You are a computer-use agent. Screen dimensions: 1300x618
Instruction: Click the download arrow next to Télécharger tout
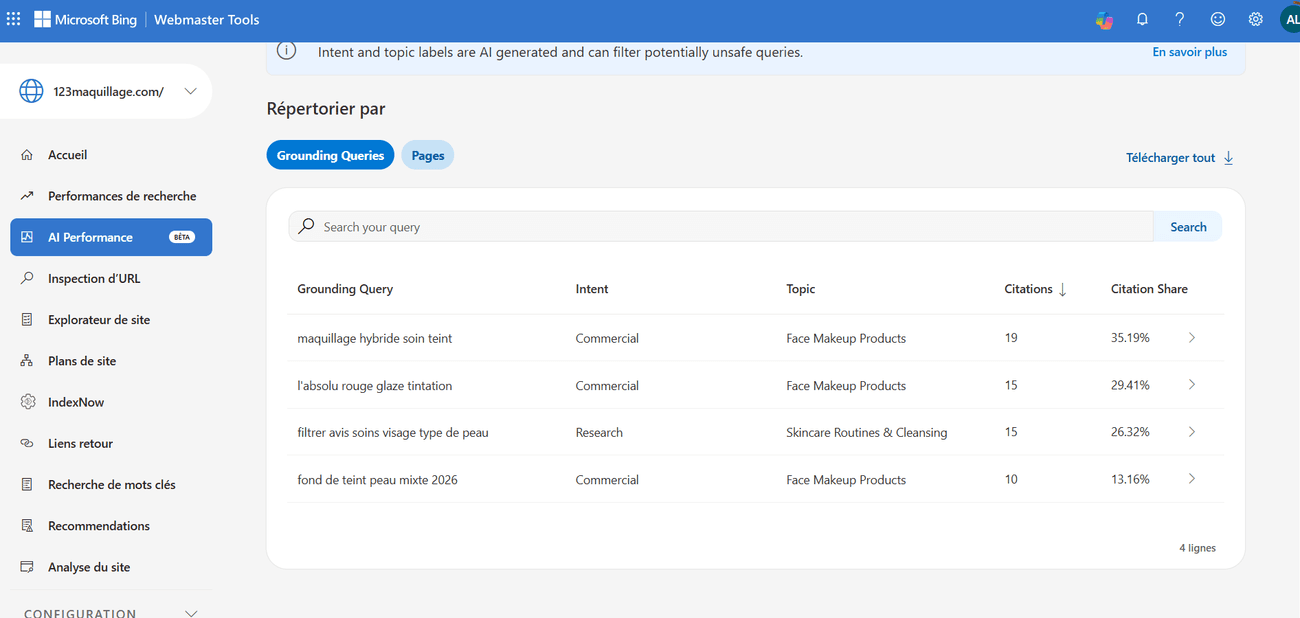[x=1229, y=158]
